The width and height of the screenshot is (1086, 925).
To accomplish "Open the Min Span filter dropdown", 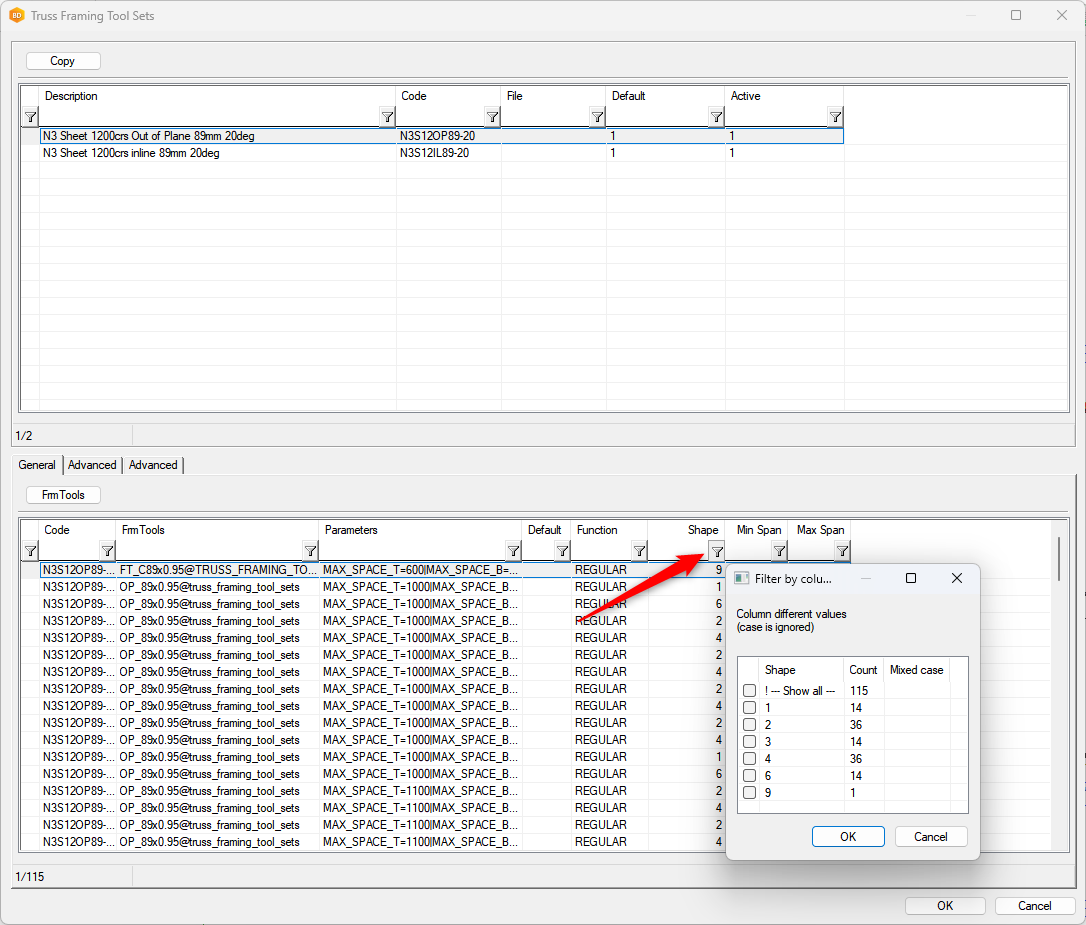I will point(779,551).
